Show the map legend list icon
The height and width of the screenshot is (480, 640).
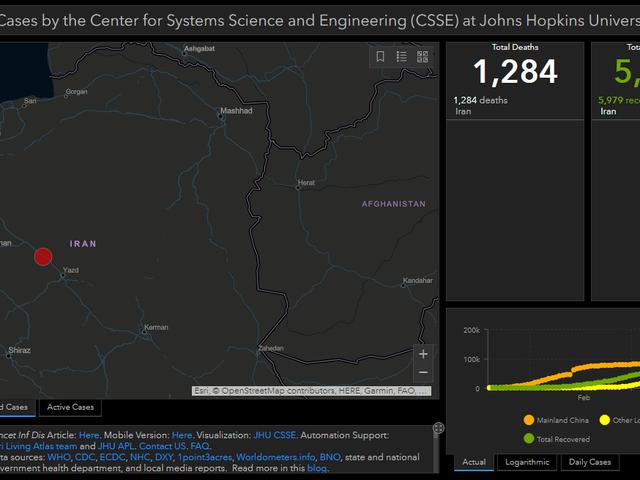(x=402, y=56)
